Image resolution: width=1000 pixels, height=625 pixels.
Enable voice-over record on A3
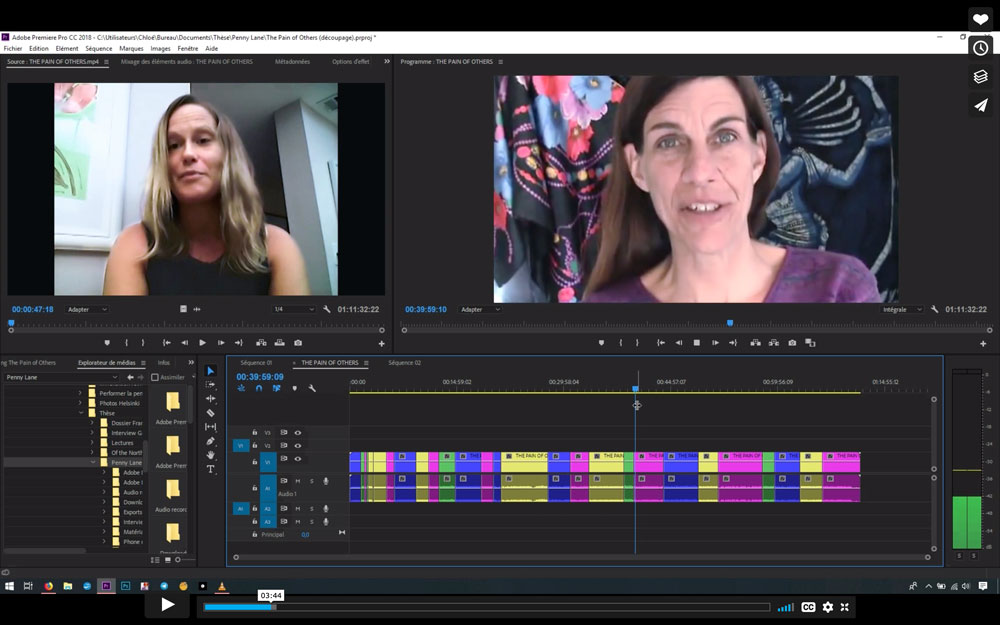(326, 522)
